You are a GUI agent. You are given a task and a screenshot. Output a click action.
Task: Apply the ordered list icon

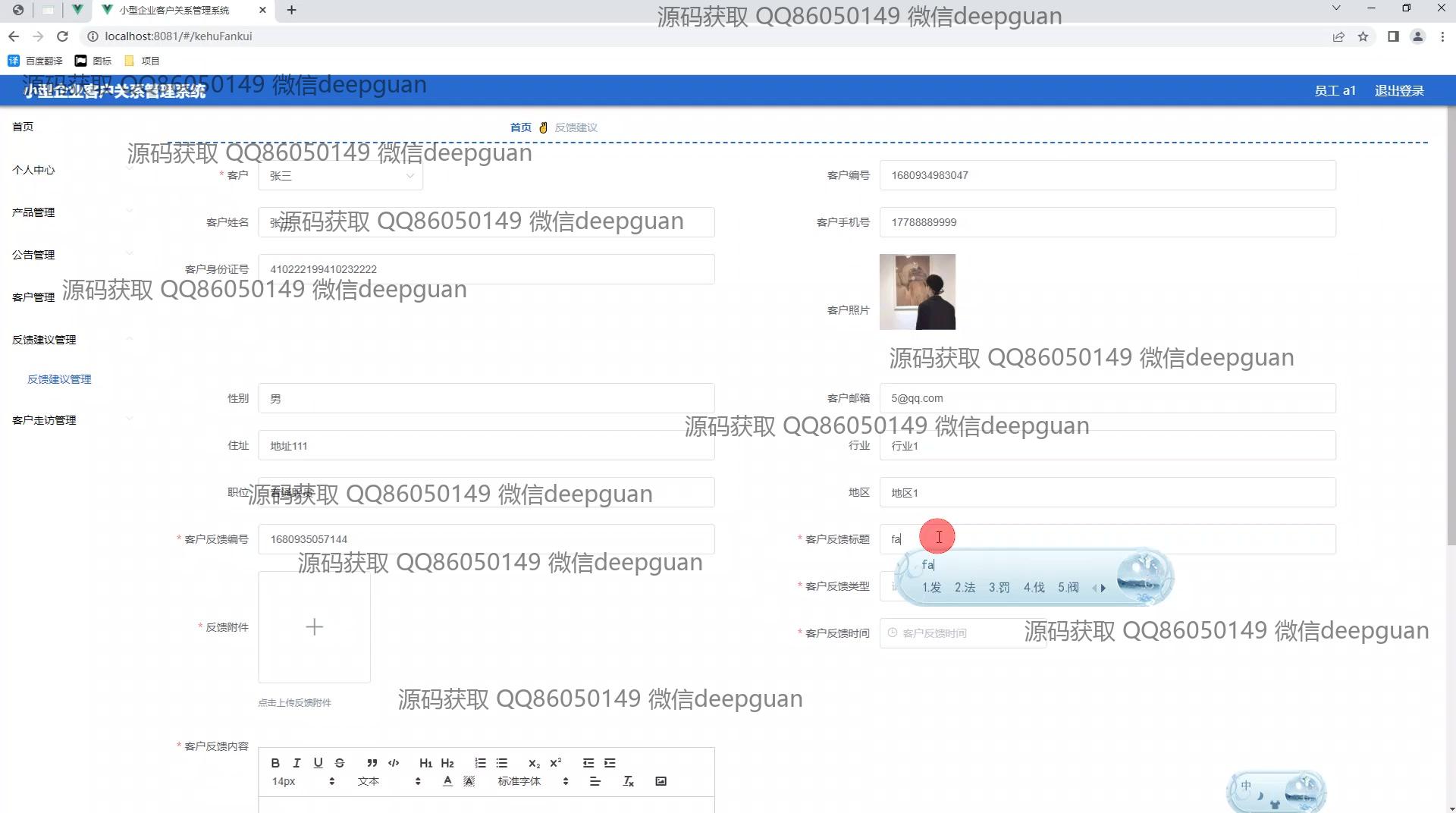click(x=480, y=763)
